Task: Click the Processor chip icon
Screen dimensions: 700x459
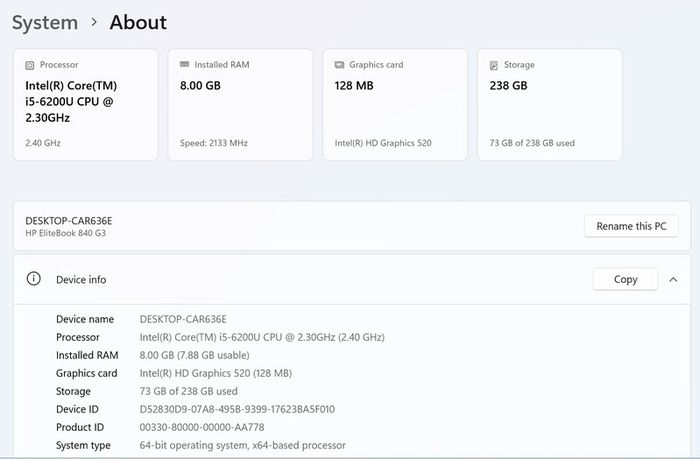Action: [x=29, y=65]
